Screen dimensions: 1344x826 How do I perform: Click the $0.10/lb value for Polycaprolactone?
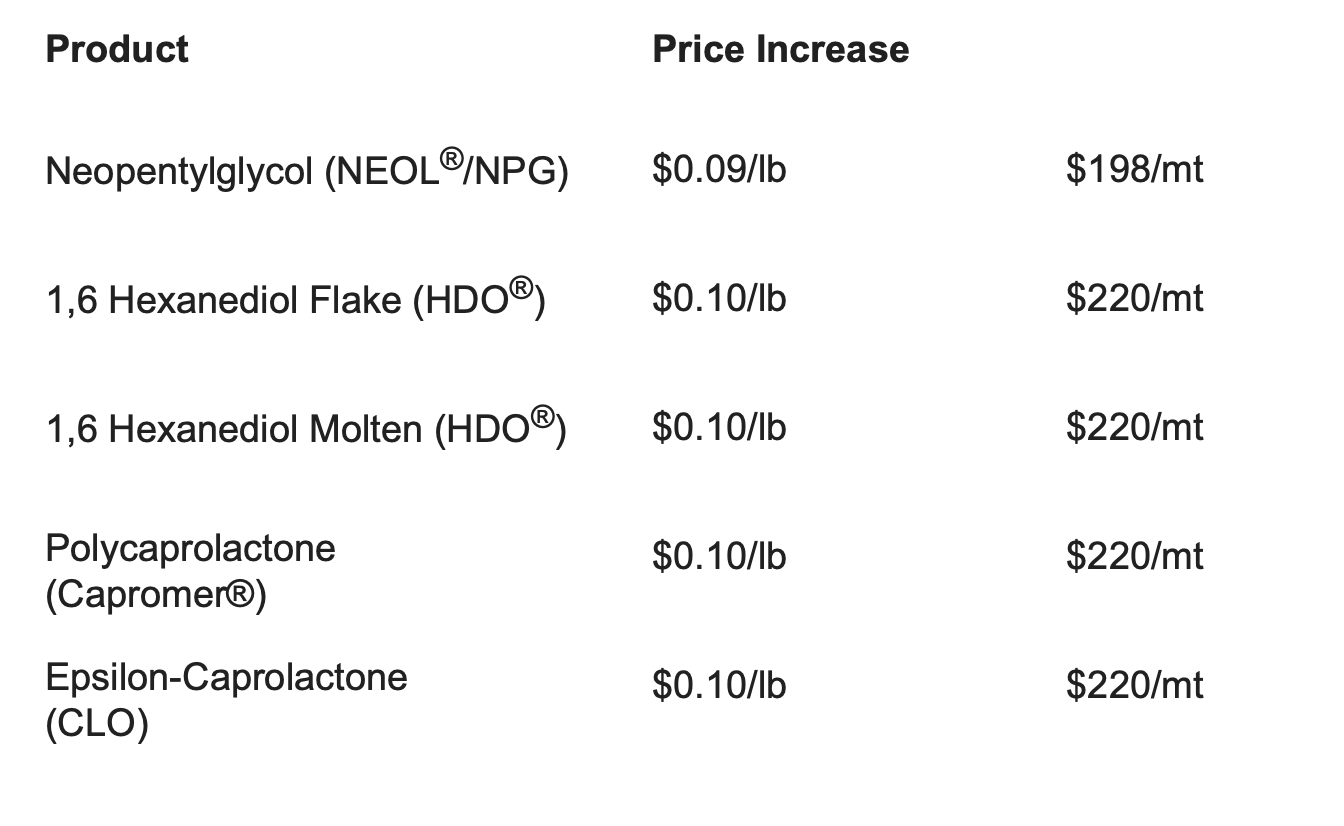719,556
